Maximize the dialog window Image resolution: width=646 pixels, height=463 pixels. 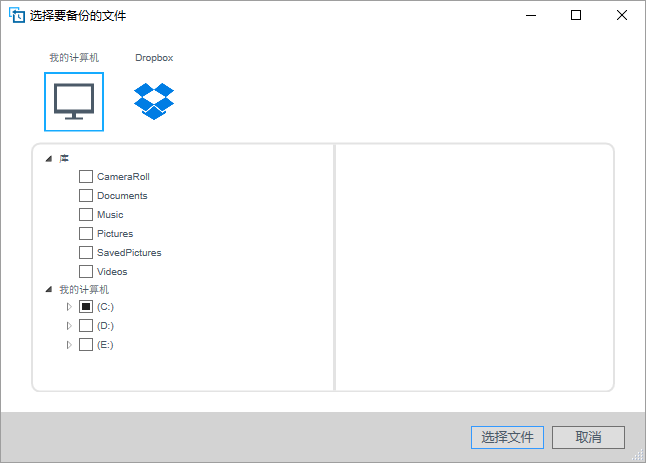coord(576,15)
